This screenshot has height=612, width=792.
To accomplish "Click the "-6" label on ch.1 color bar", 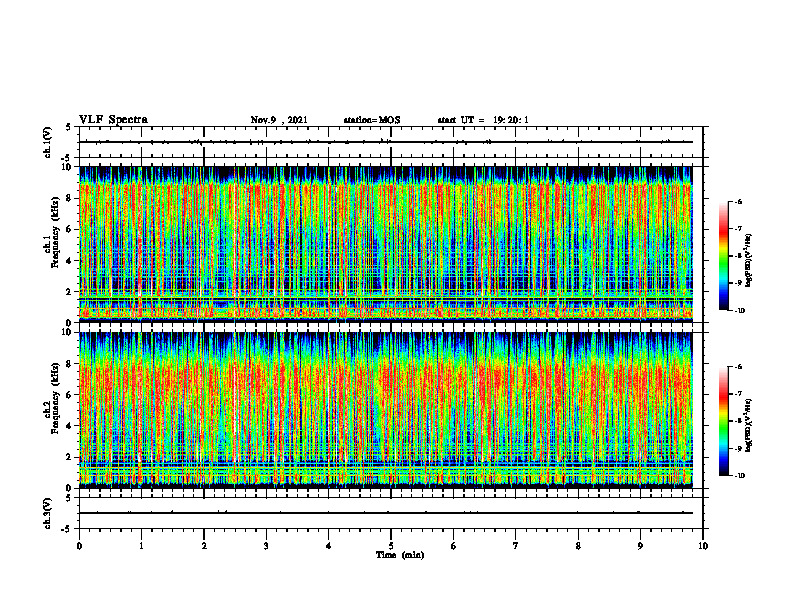I will tap(738, 201).
